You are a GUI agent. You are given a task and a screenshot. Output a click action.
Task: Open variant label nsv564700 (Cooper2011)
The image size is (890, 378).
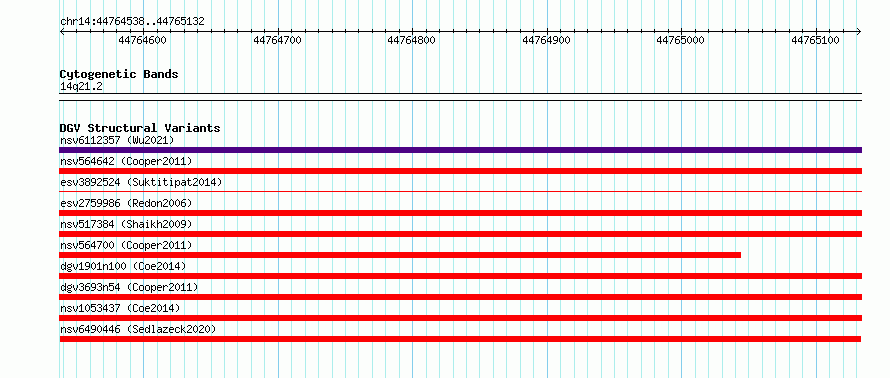pos(126,245)
